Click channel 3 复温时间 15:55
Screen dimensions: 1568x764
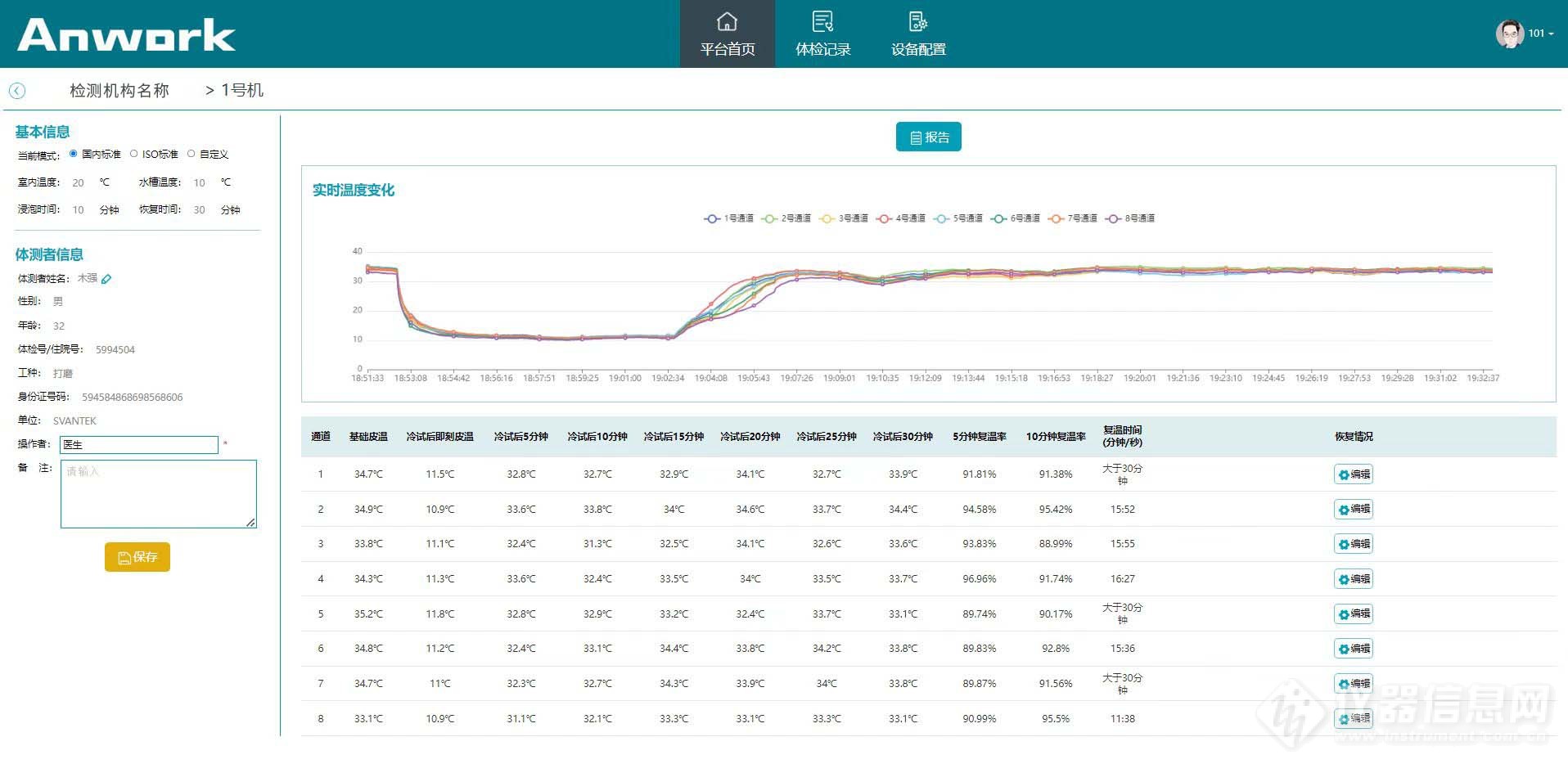tap(1123, 544)
